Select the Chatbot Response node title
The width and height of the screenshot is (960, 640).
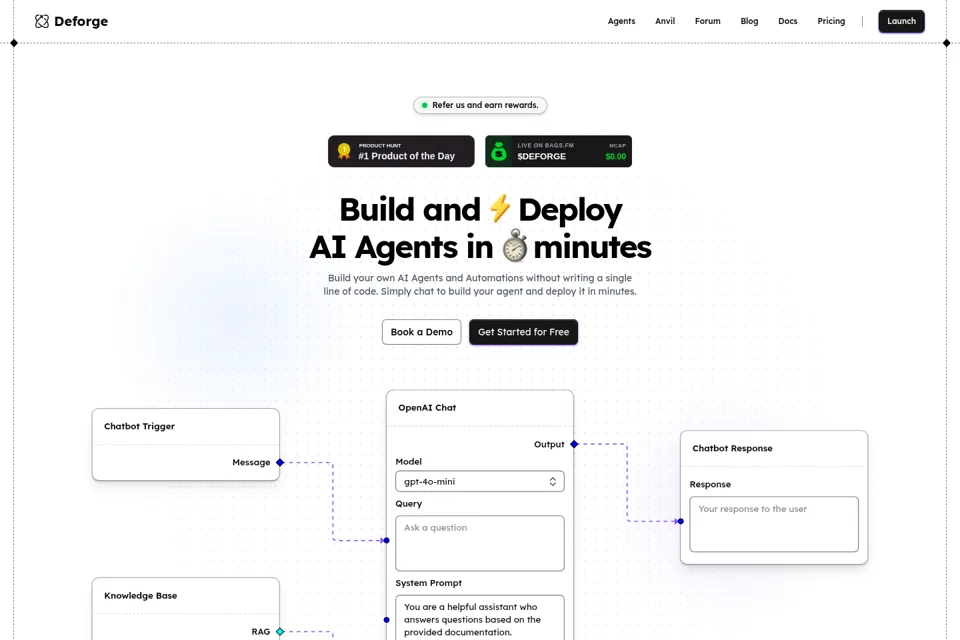point(732,448)
